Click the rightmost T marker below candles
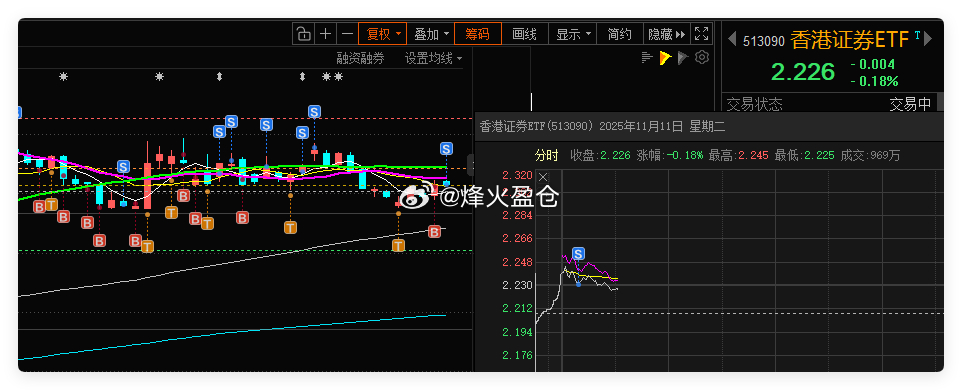 click(399, 246)
